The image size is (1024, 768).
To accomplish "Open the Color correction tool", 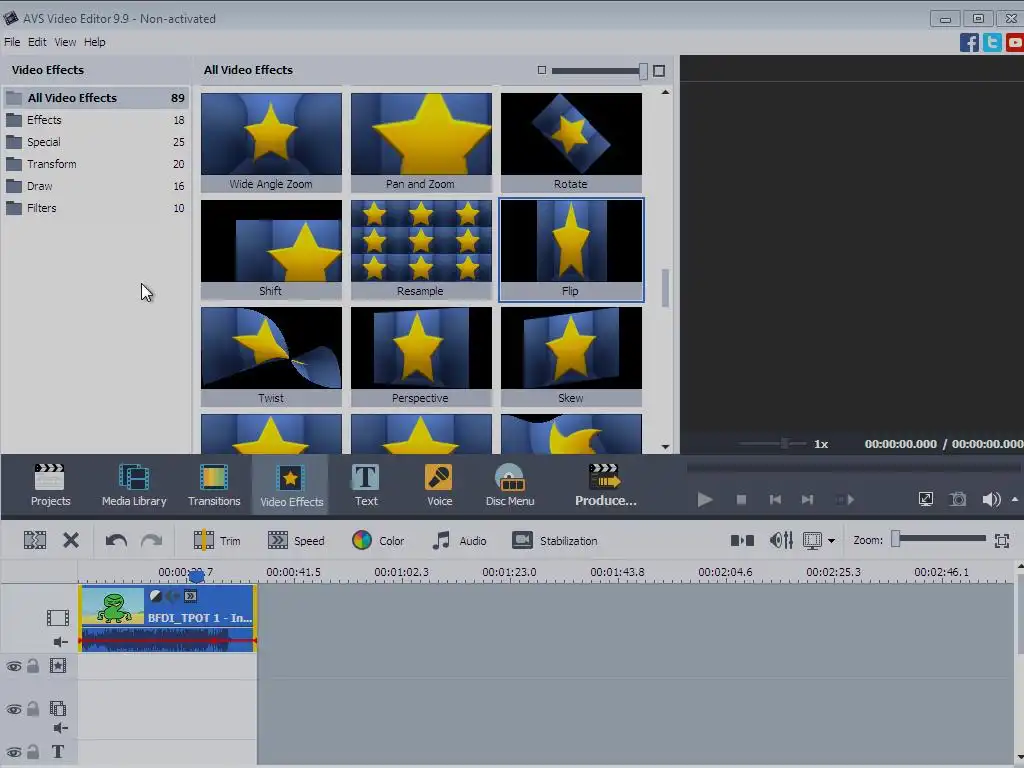I will 378,541.
